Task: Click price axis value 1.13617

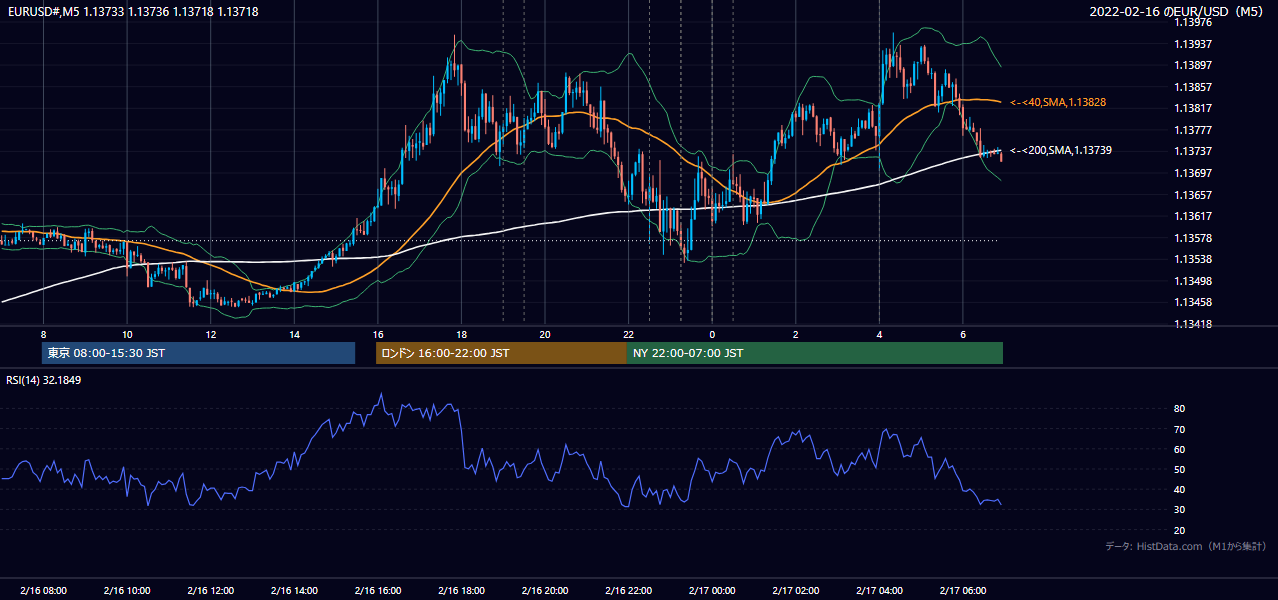Action: (1192, 216)
